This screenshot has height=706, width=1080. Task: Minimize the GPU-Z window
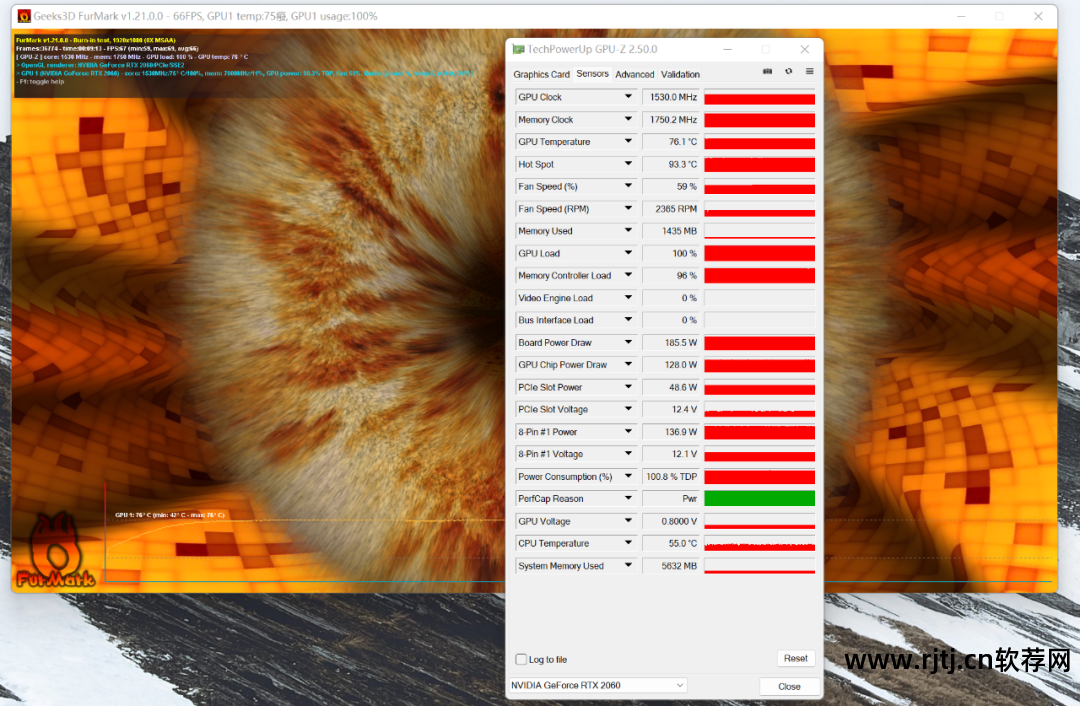pos(727,50)
